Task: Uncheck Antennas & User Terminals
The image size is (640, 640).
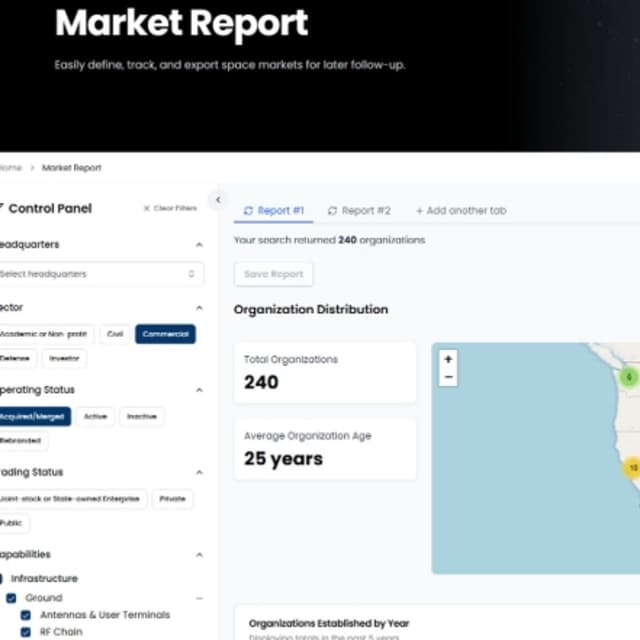Action: pos(26,615)
